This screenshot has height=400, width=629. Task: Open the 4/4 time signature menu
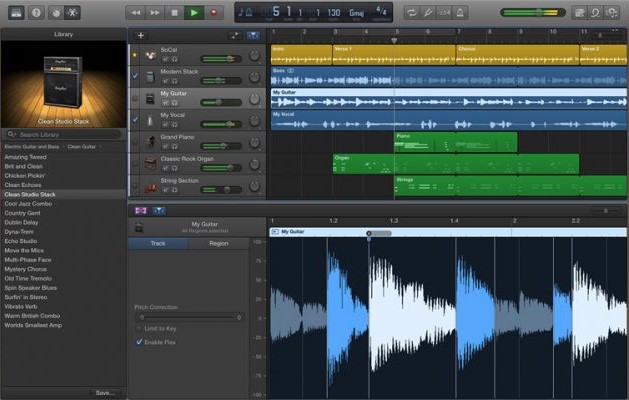pos(379,12)
